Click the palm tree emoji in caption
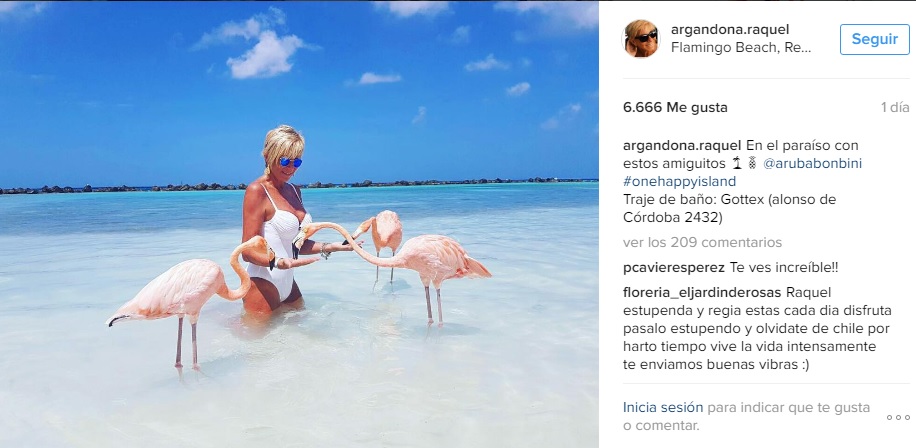Image resolution: width=916 pixels, height=448 pixels. coord(735,164)
